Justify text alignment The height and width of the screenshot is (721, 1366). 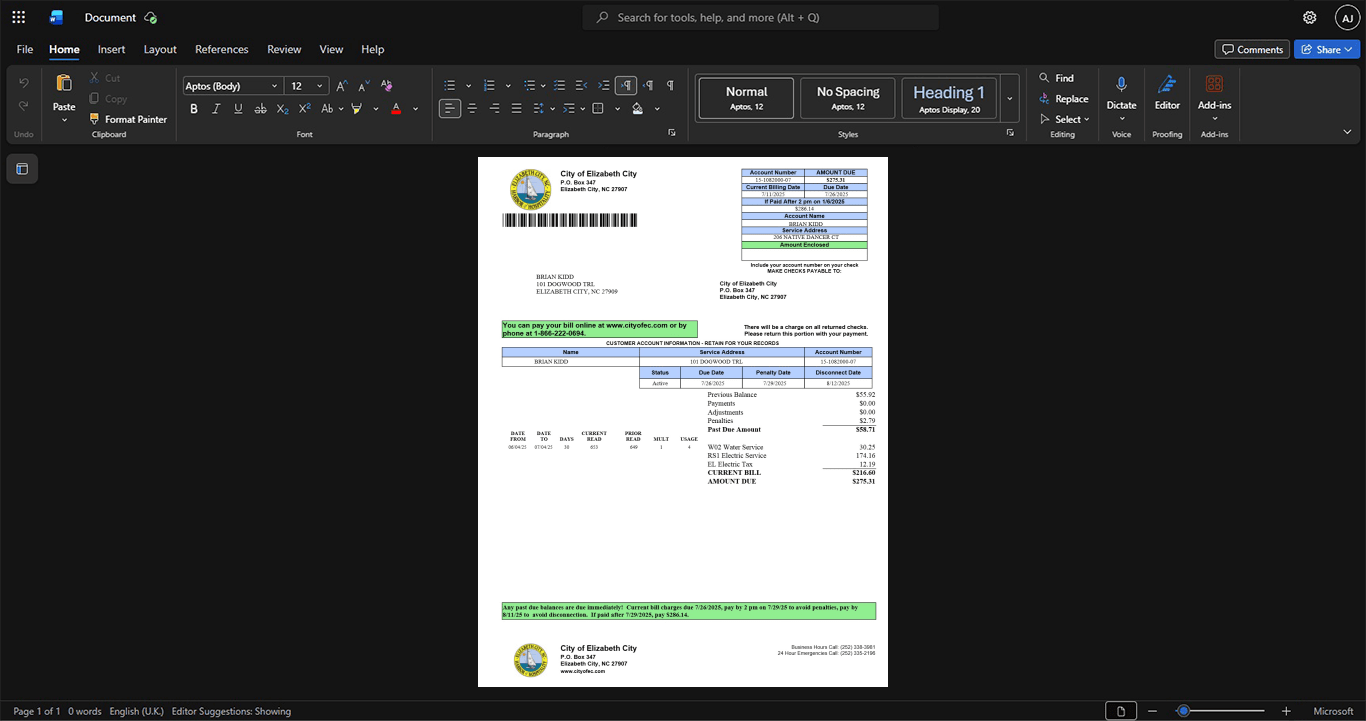coord(516,108)
